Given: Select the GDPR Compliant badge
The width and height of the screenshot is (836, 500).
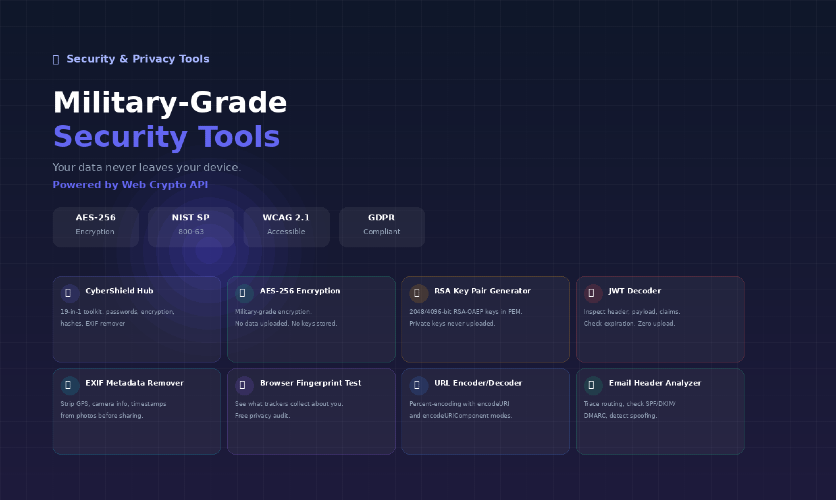Looking at the screenshot, I should pos(382,227).
